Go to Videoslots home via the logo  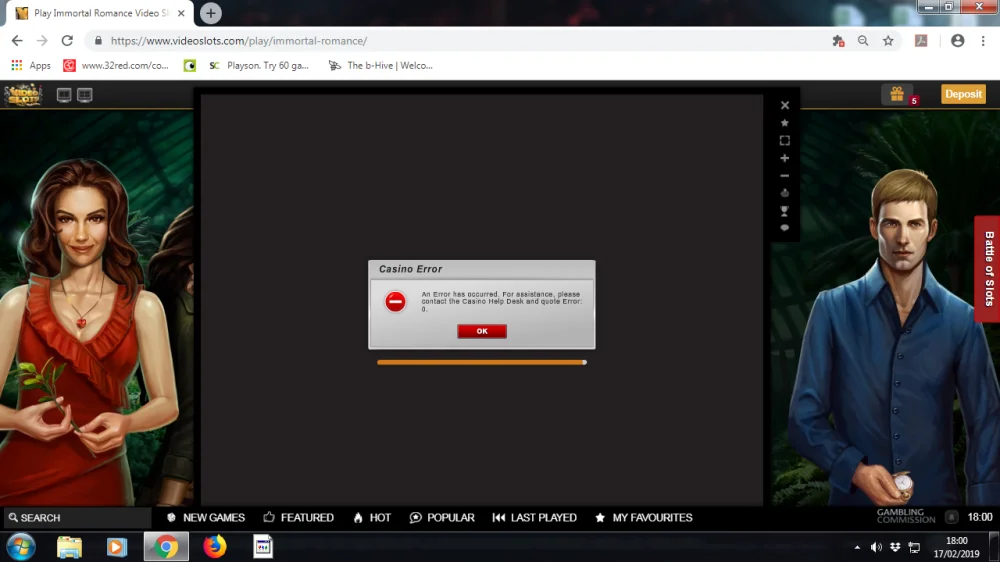(24, 95)
